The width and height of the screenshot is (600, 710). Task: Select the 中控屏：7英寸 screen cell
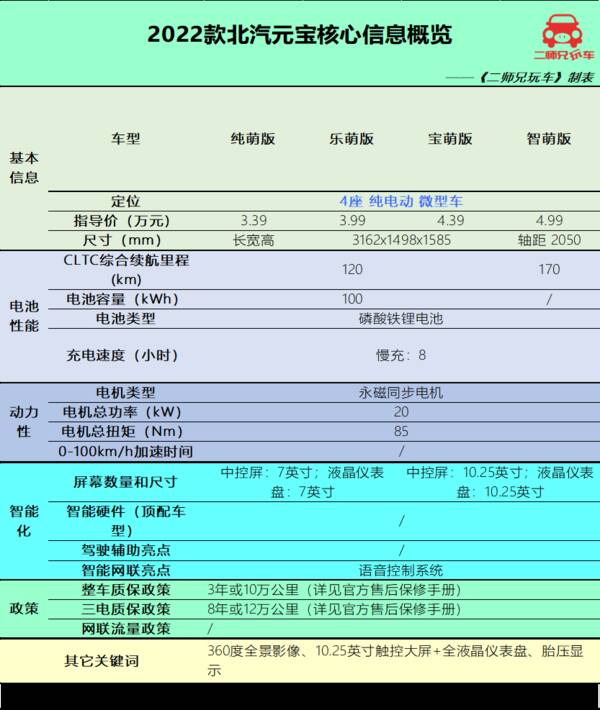pyautogui.click(x=302, y=482)
